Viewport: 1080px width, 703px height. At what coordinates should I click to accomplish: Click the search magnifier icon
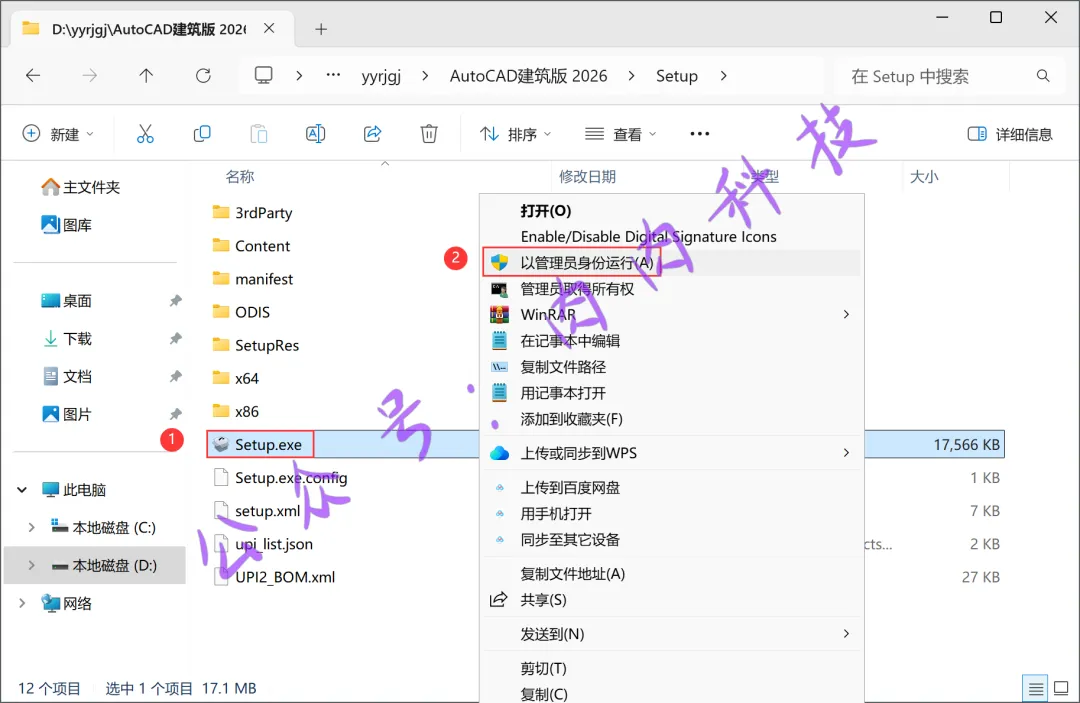pos(1043,76)
